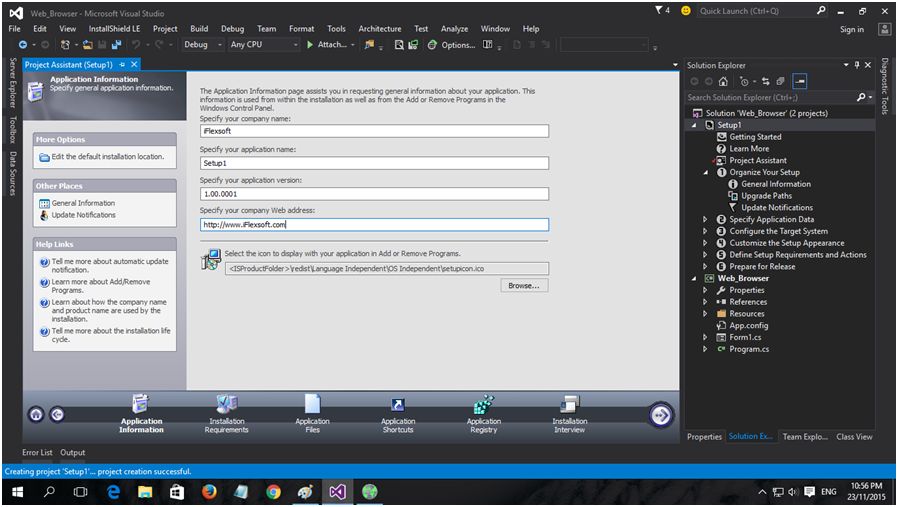Open the Application Files step icon
This screenshot has height=507, width=898.
coord(312,405)
